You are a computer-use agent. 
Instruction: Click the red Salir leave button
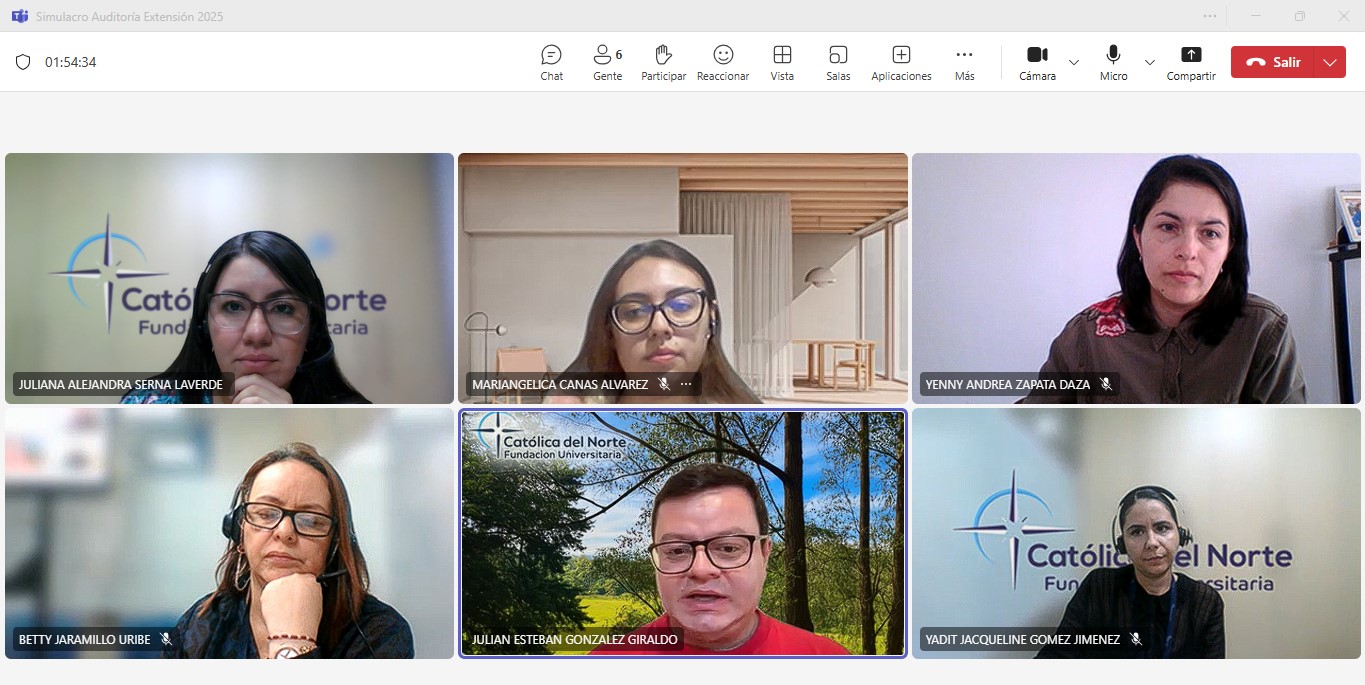(x=1273, y=62)
